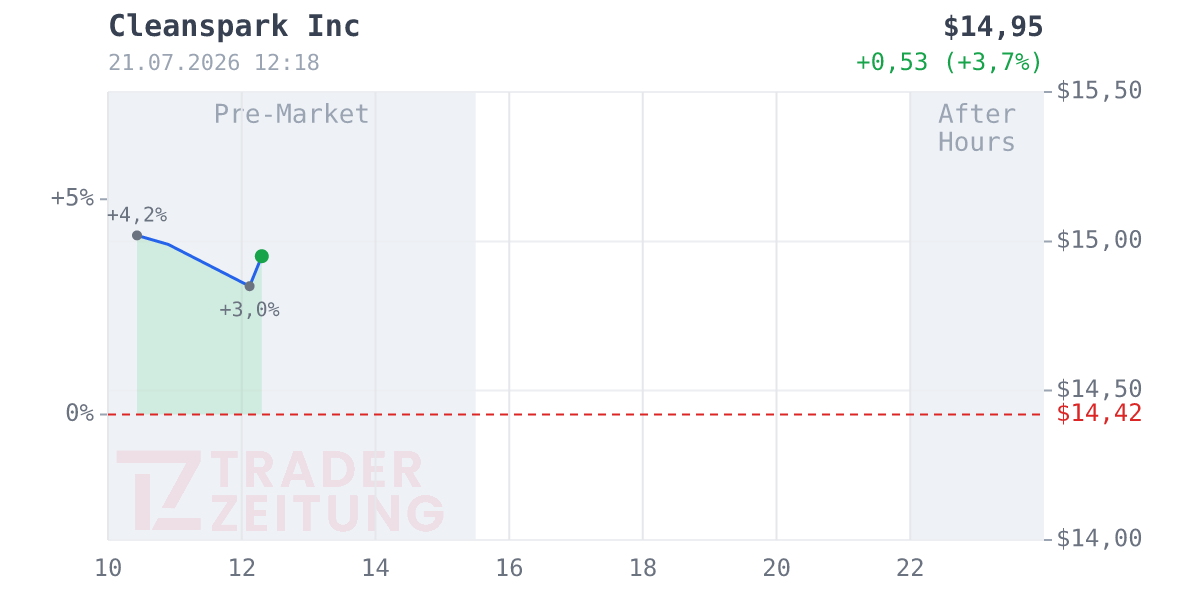This screenshot has height=600, width=1200.
Task: Click the $14,00 price axis label
Action: pyautogui.click(x=1099, y=538)
